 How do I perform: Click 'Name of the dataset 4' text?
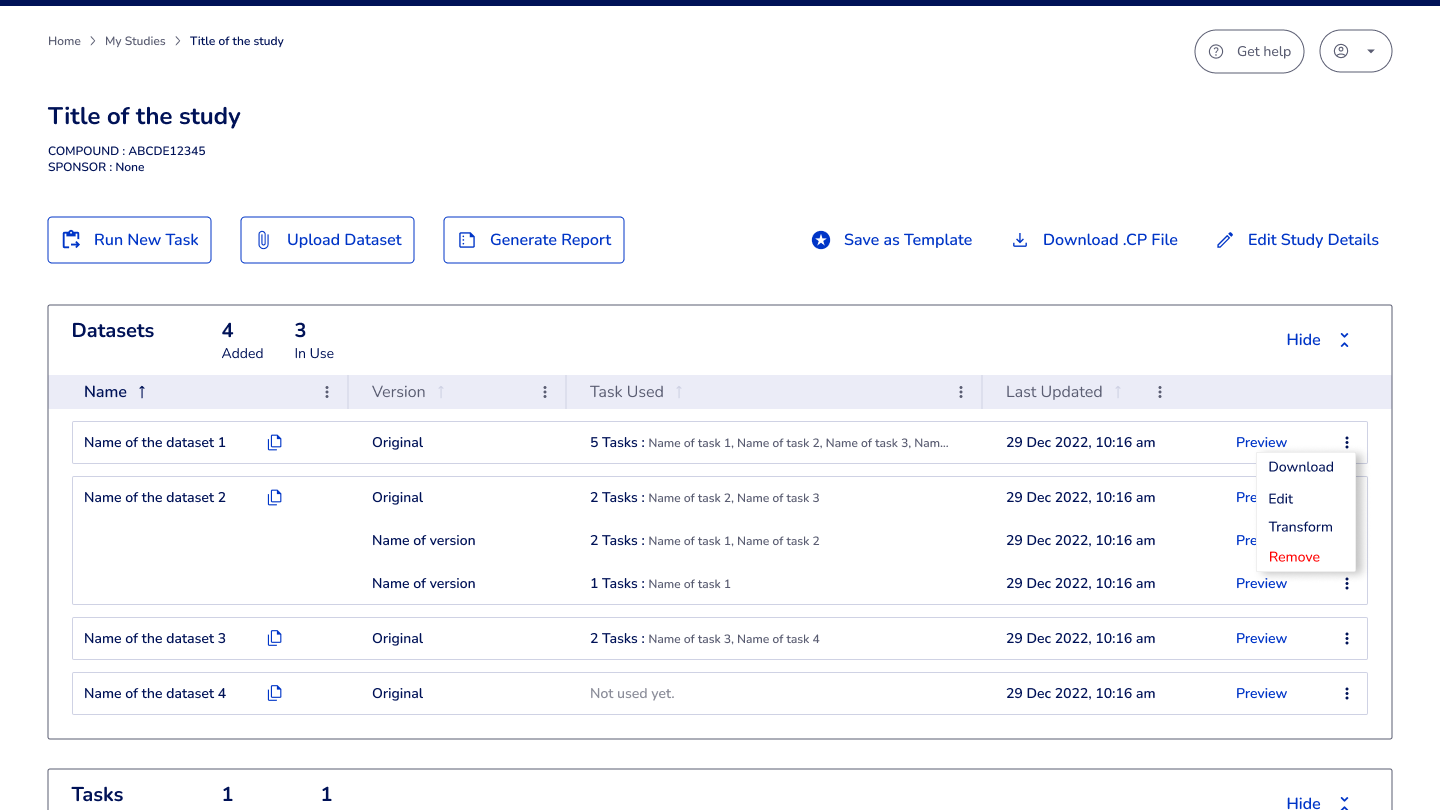[155, 693]
